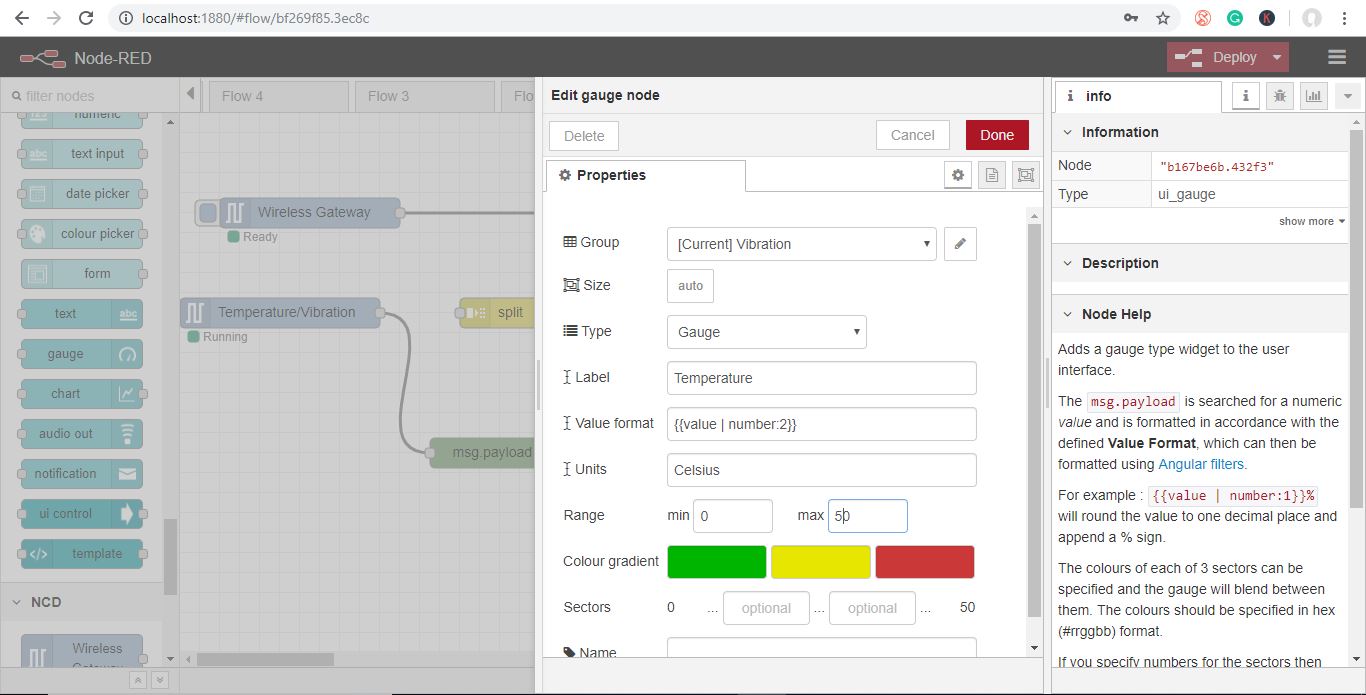
Task: Select the date picker palette node
Action: click(x=82, y=194)
